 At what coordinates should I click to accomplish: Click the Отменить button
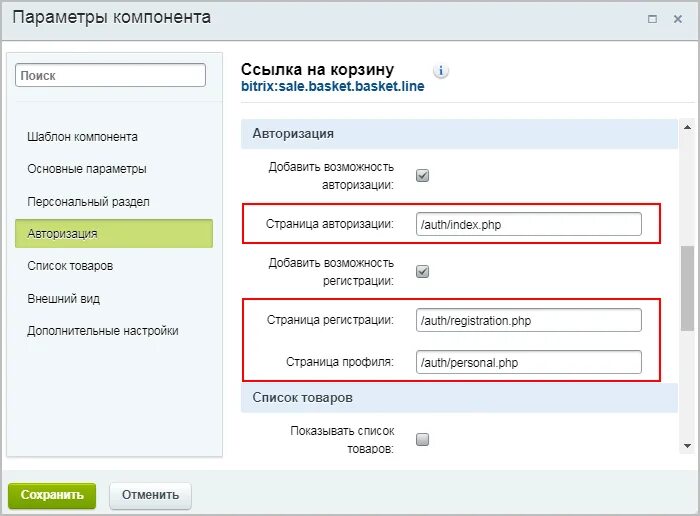(x=150, y=495)
